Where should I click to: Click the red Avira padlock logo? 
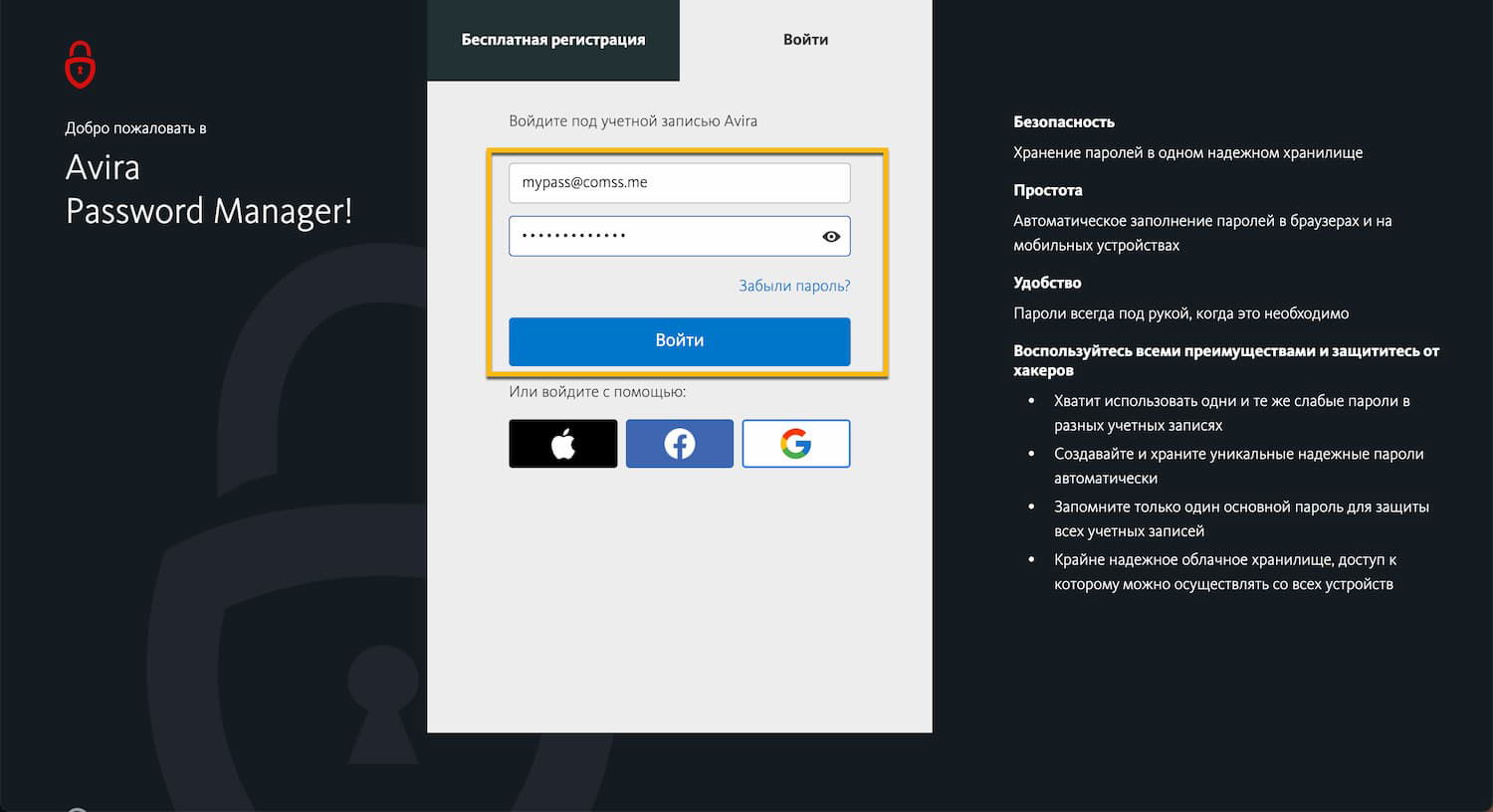point(80,65)
